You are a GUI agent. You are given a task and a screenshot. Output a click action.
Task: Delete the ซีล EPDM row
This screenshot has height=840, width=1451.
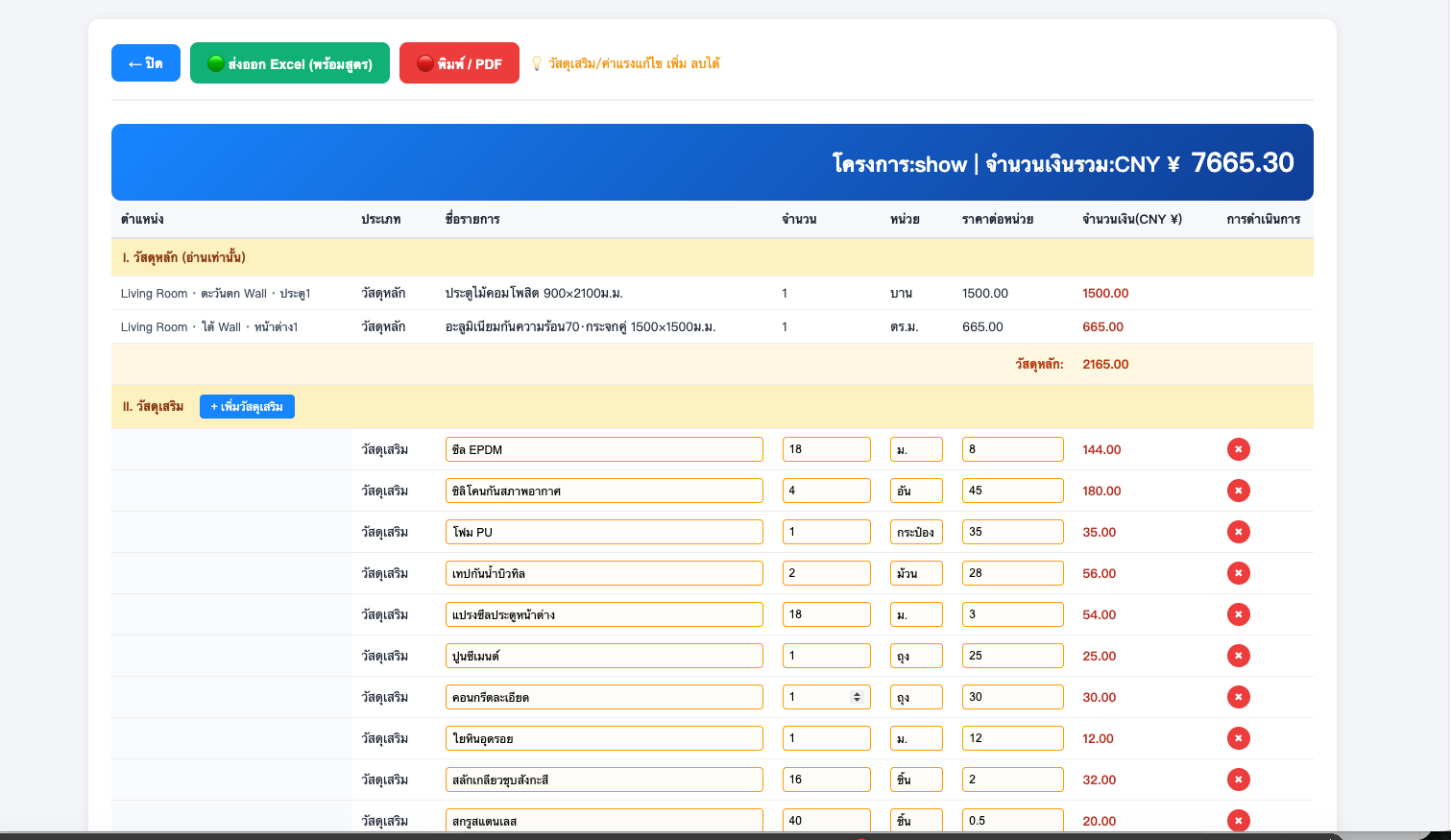1238,449
